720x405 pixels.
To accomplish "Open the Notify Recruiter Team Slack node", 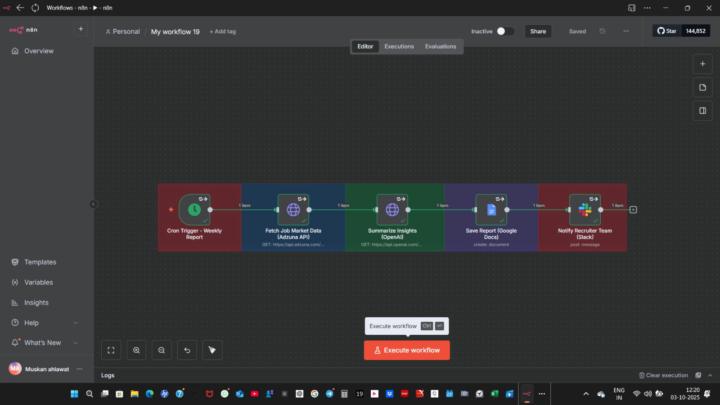I will coord(585,210).
